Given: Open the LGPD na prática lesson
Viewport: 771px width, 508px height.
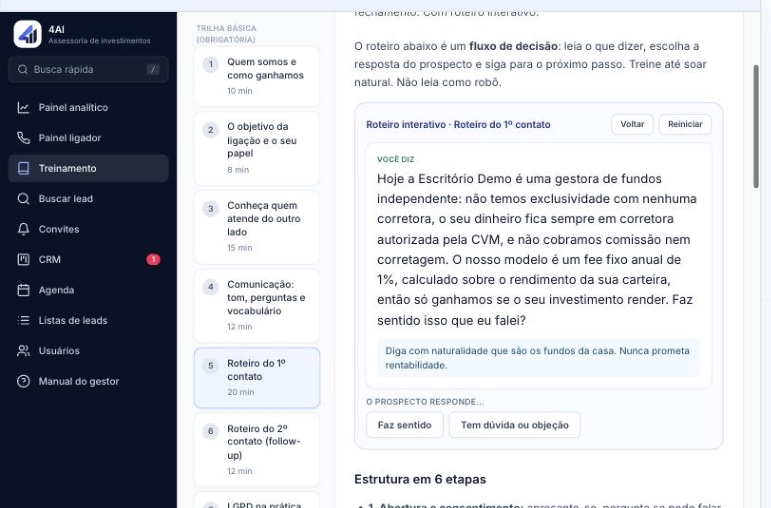Looking at the screenshot, I should coord(257,500).
